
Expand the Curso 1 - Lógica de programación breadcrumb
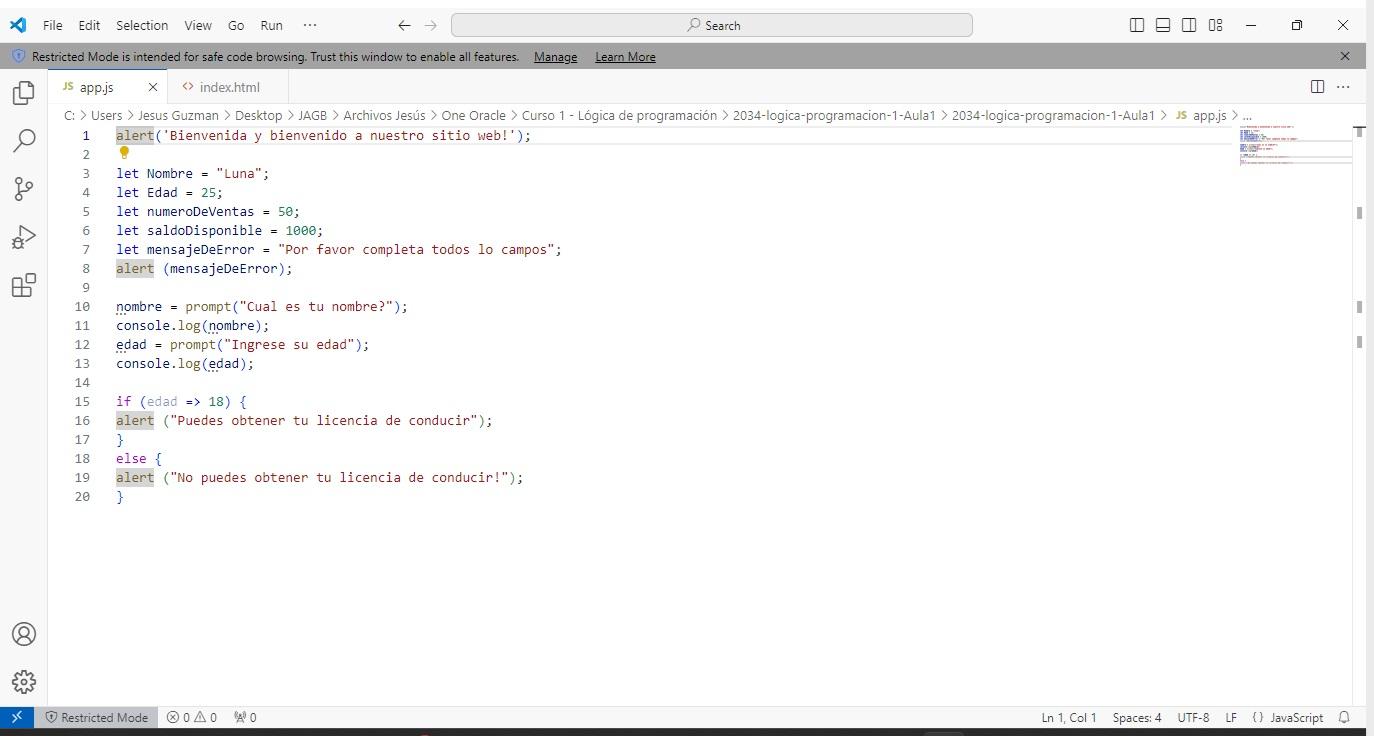point(619,115)
